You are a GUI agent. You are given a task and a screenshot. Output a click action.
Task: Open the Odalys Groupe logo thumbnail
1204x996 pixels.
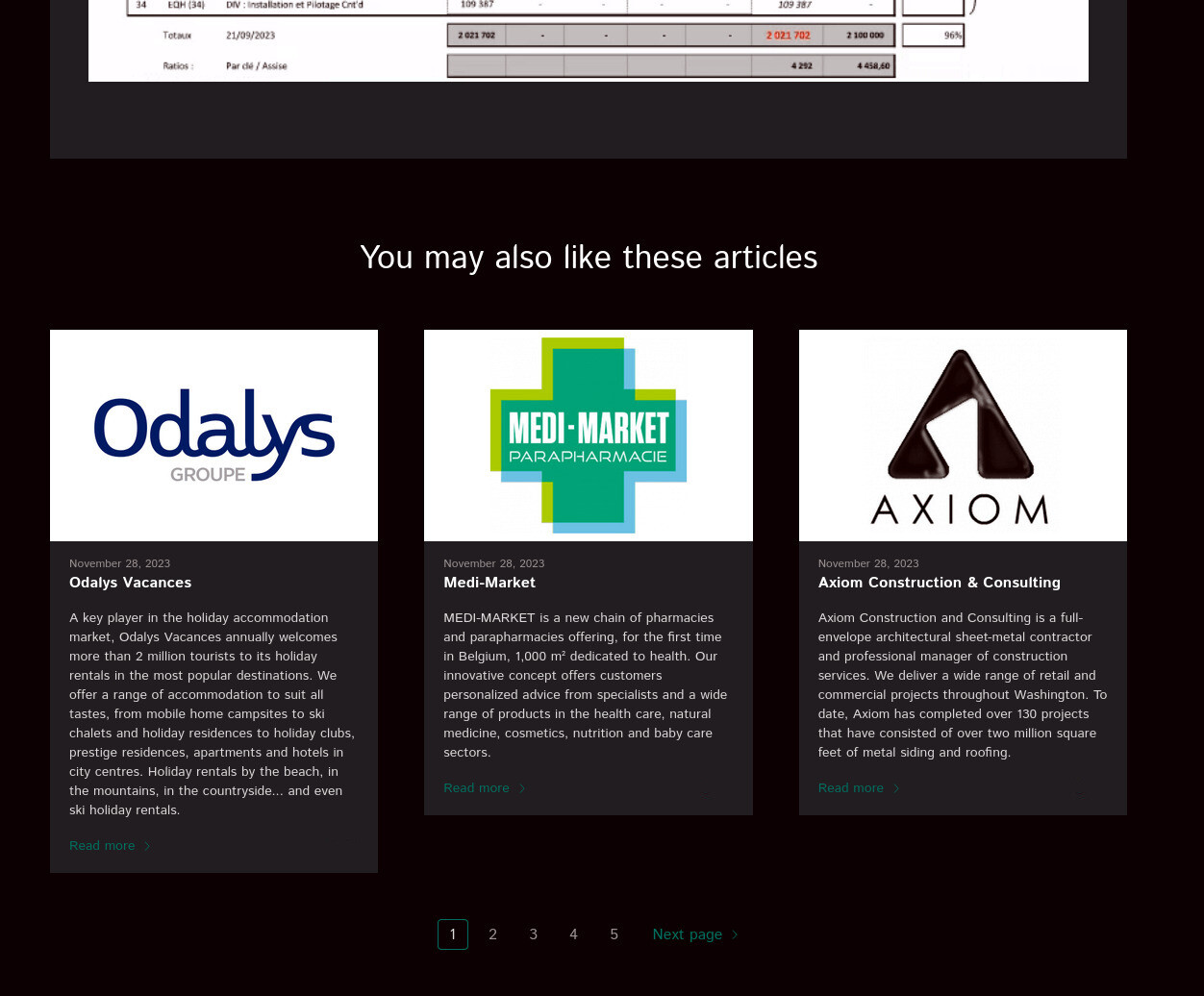213,436
